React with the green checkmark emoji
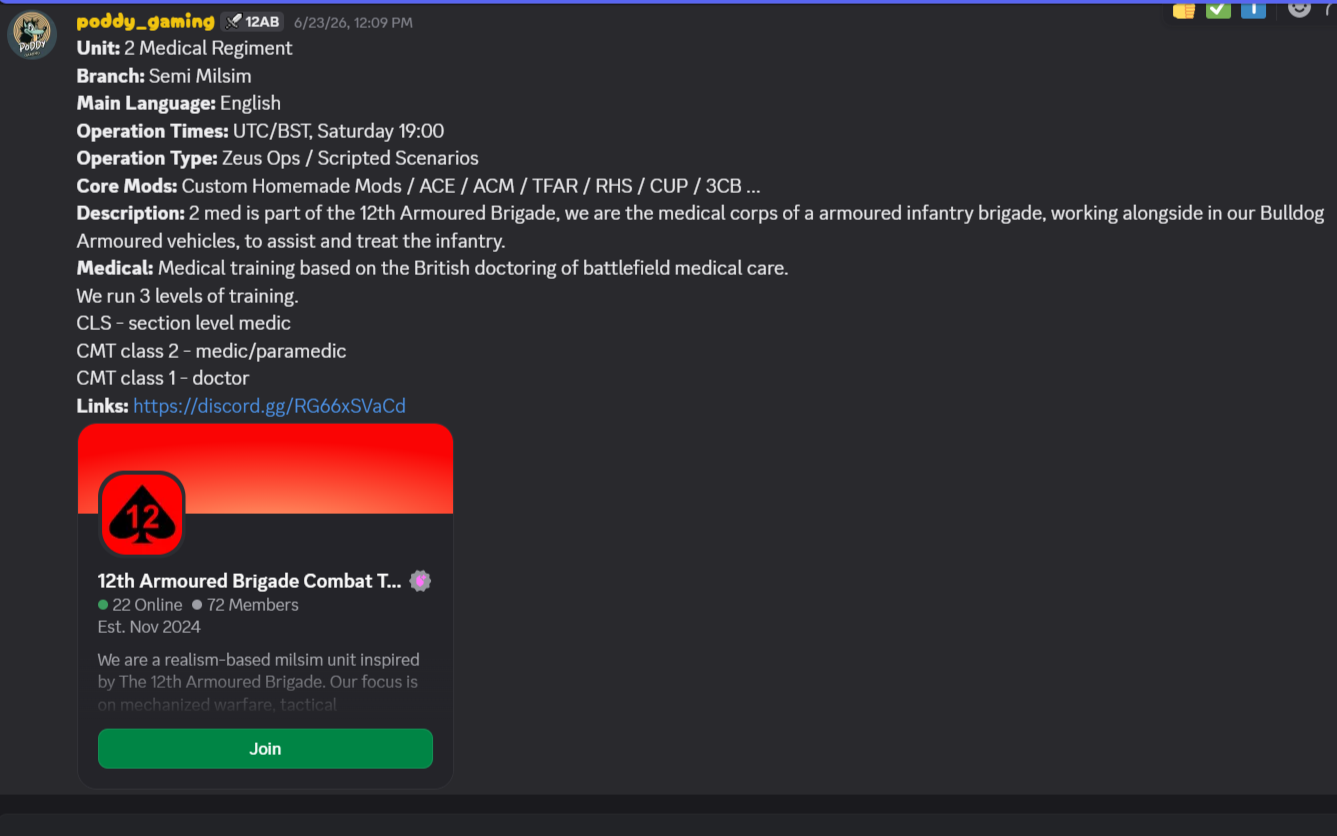 click(1218, 10)
